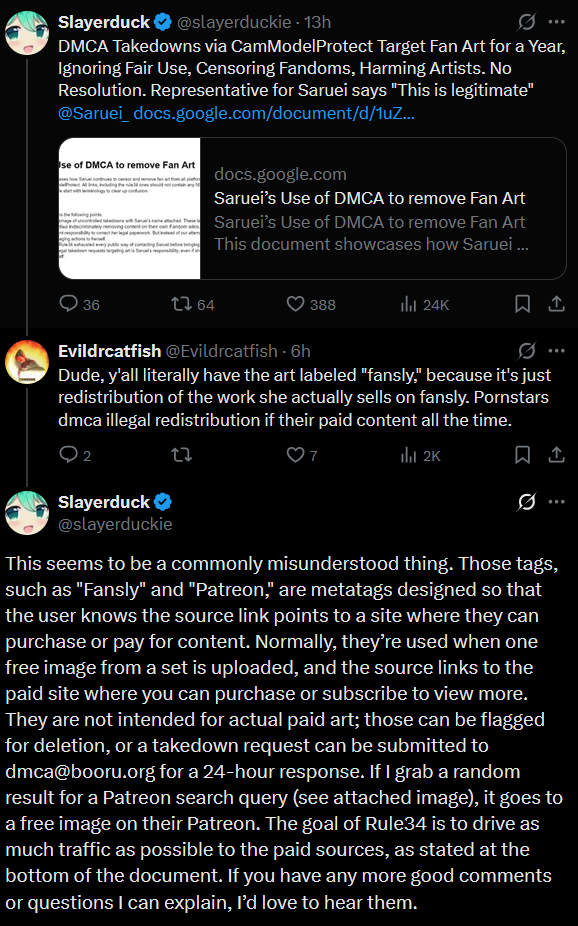This screenshot has height=926, width=578.
Task: Bookmark Evildrcatfish's reply
Action: pos(522,455)
